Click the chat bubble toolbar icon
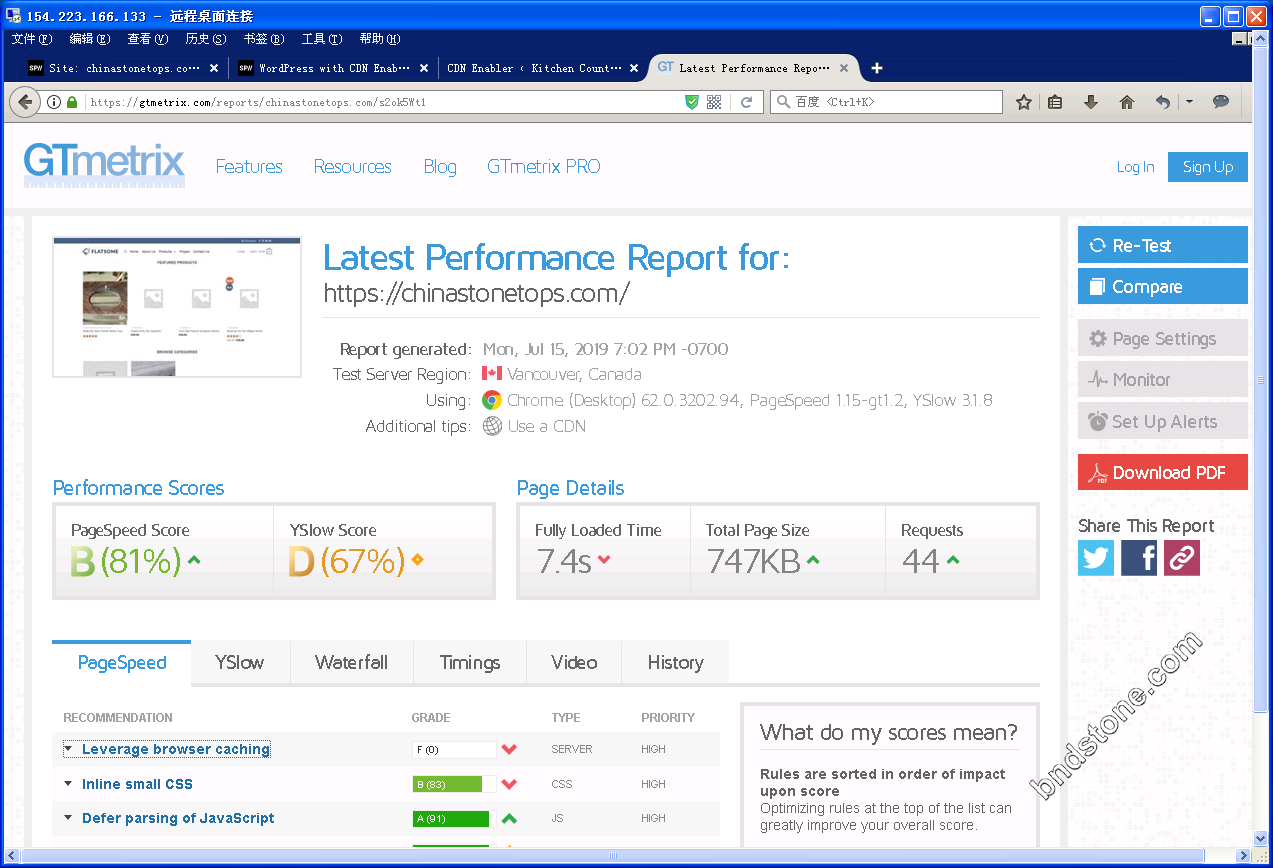1273x868 pixels. pyautogui.click(x=1220, y=102)
